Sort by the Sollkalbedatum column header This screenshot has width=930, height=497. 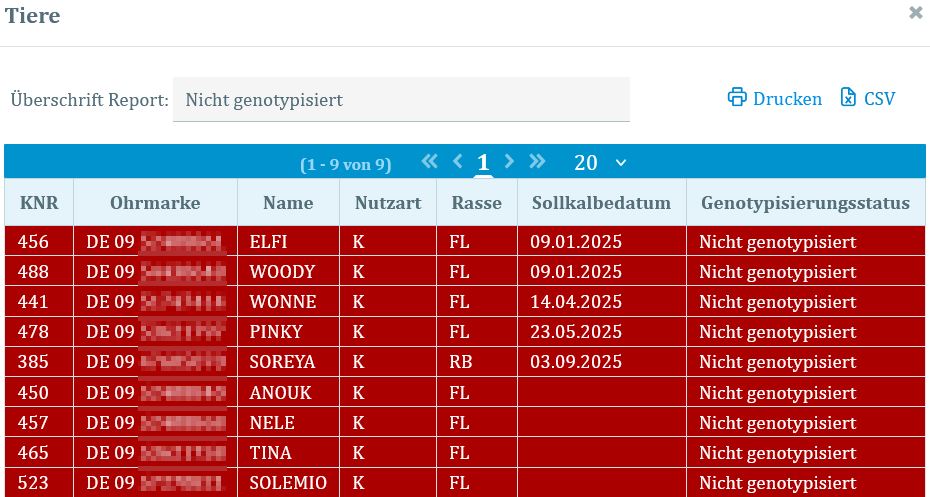click(x=601, y=203)
